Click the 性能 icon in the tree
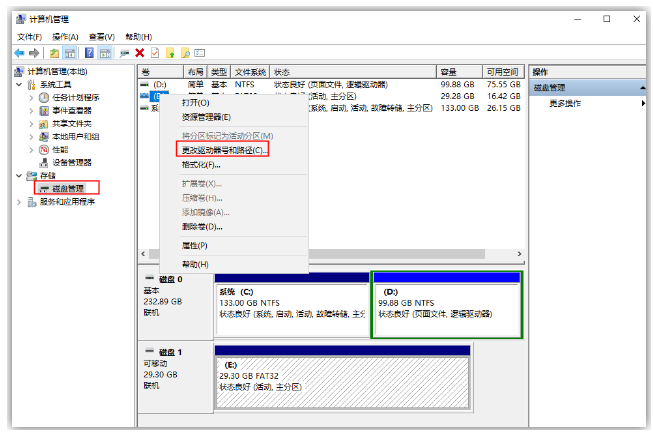 [44, 149]
